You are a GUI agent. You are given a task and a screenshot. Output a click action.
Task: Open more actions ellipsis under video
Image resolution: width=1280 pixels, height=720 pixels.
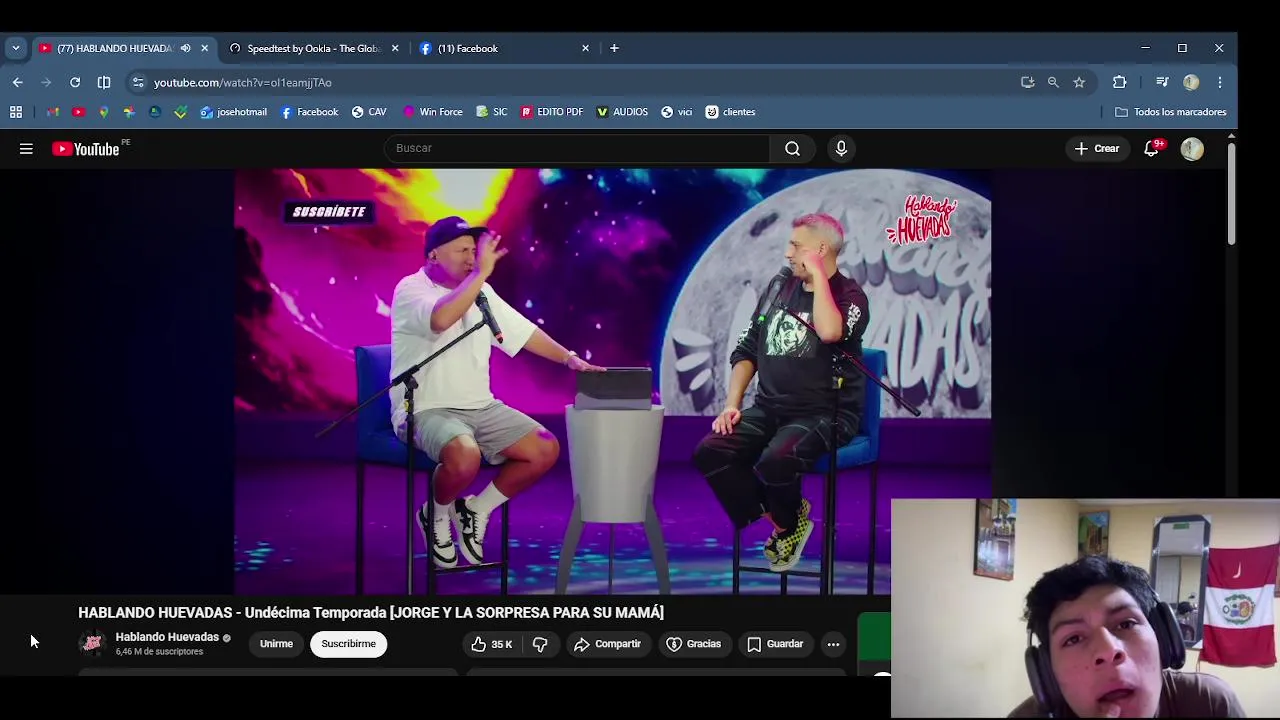[x=833, y=644]
